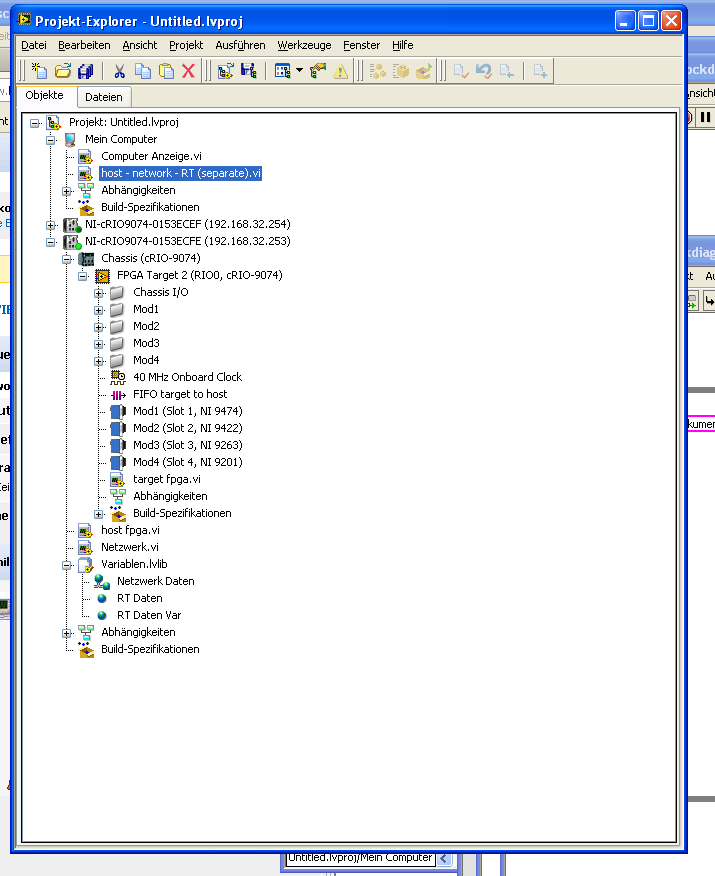Collapse the Variablen.lvlib library node

coord(68,564)
